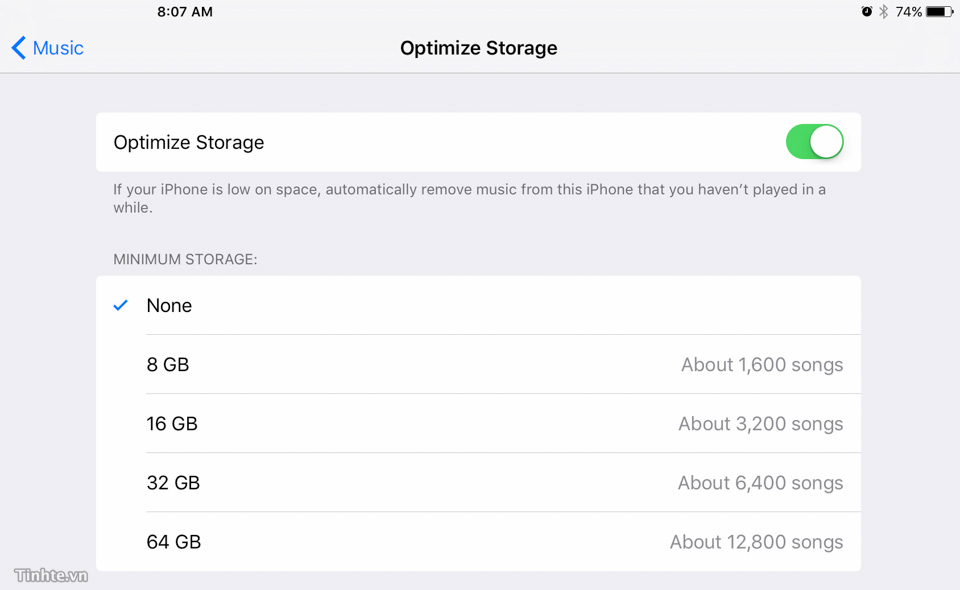Screen dimensions: 960x590
Task: Click the Tinhte.vn watermark logo
Action: click(x=51, y=575)
